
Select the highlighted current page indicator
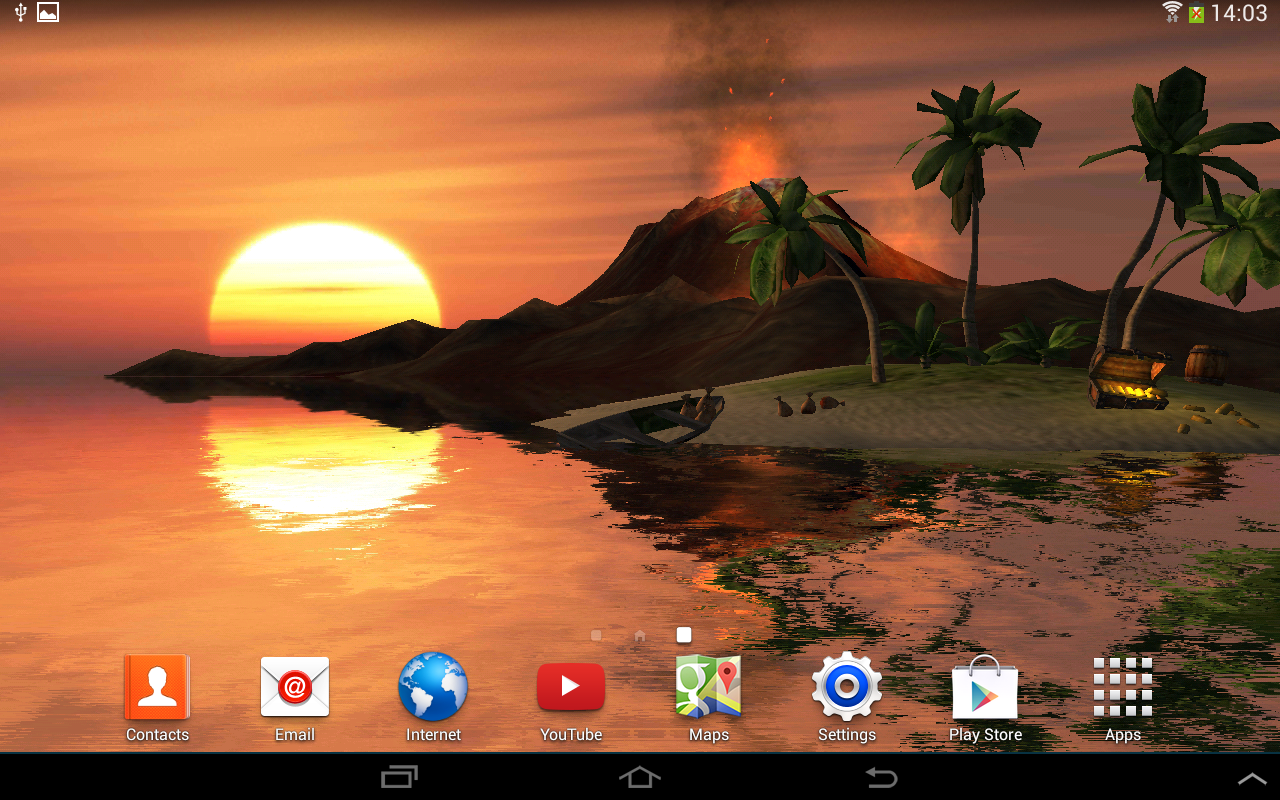click(684, 635)
